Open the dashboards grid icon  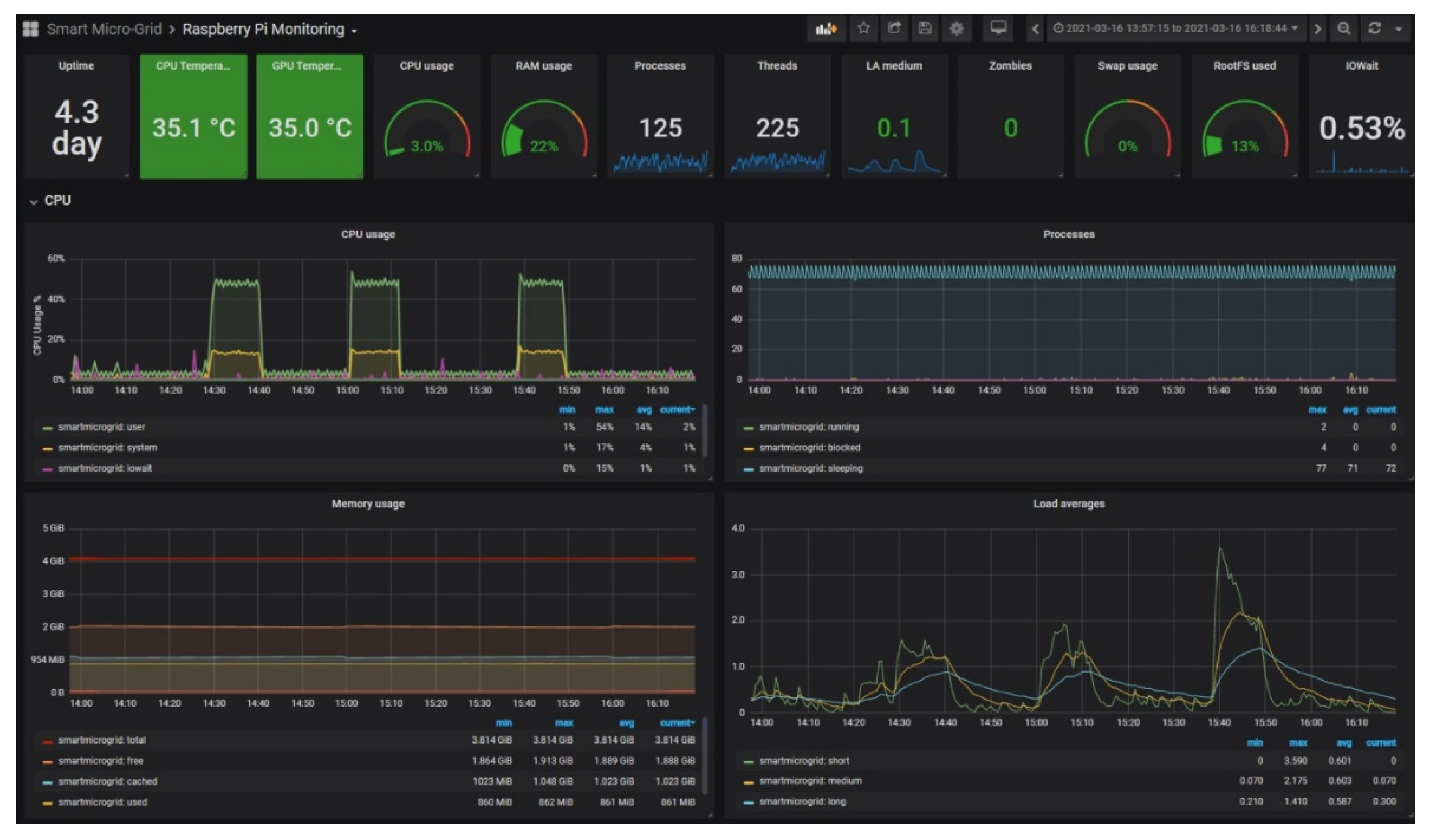click(30, 29)
